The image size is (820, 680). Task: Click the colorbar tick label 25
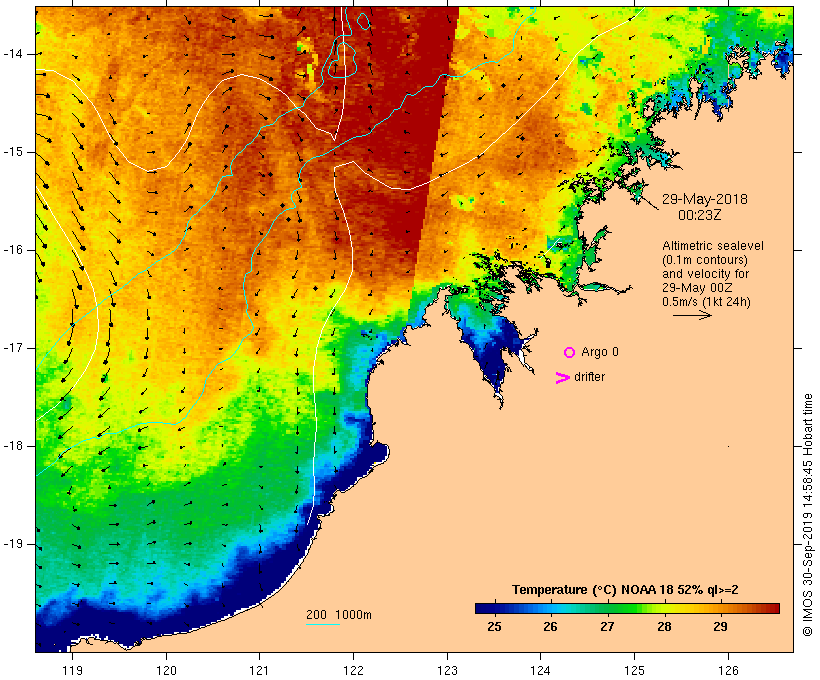(x=494, y=627)
